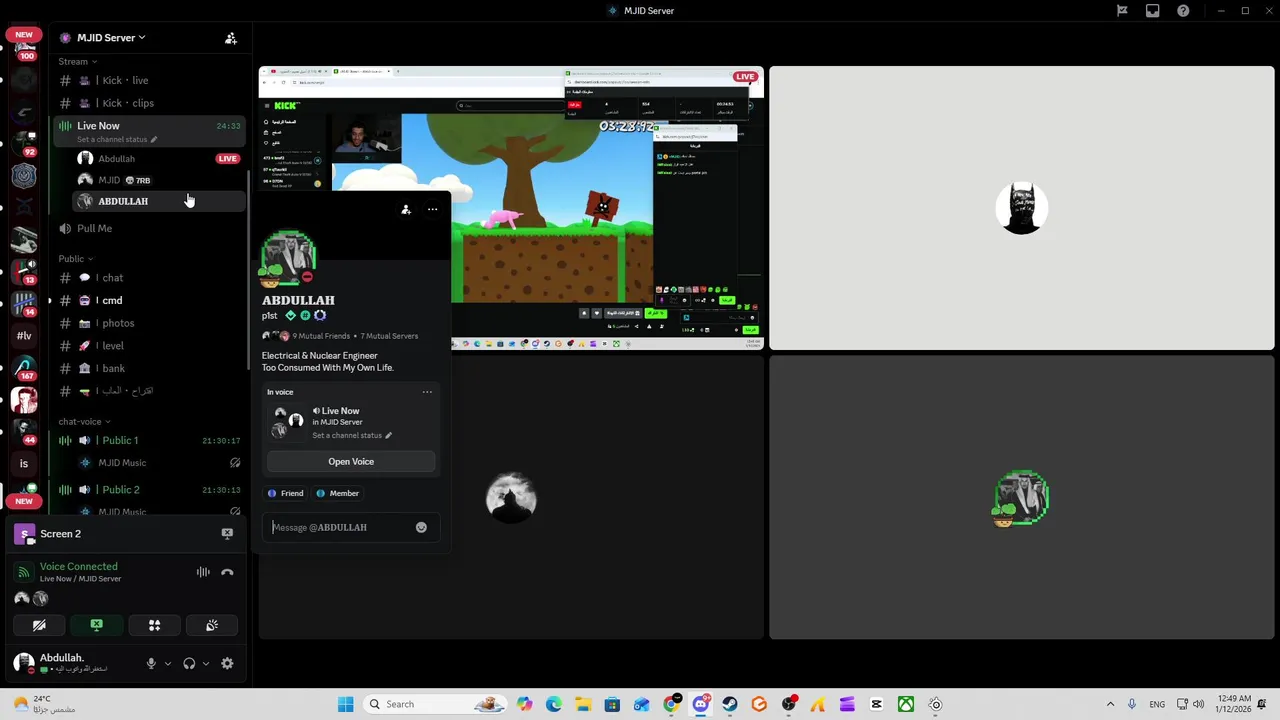Toggle camera on in voice panel
1280x720 pixels.
[39, 625]
